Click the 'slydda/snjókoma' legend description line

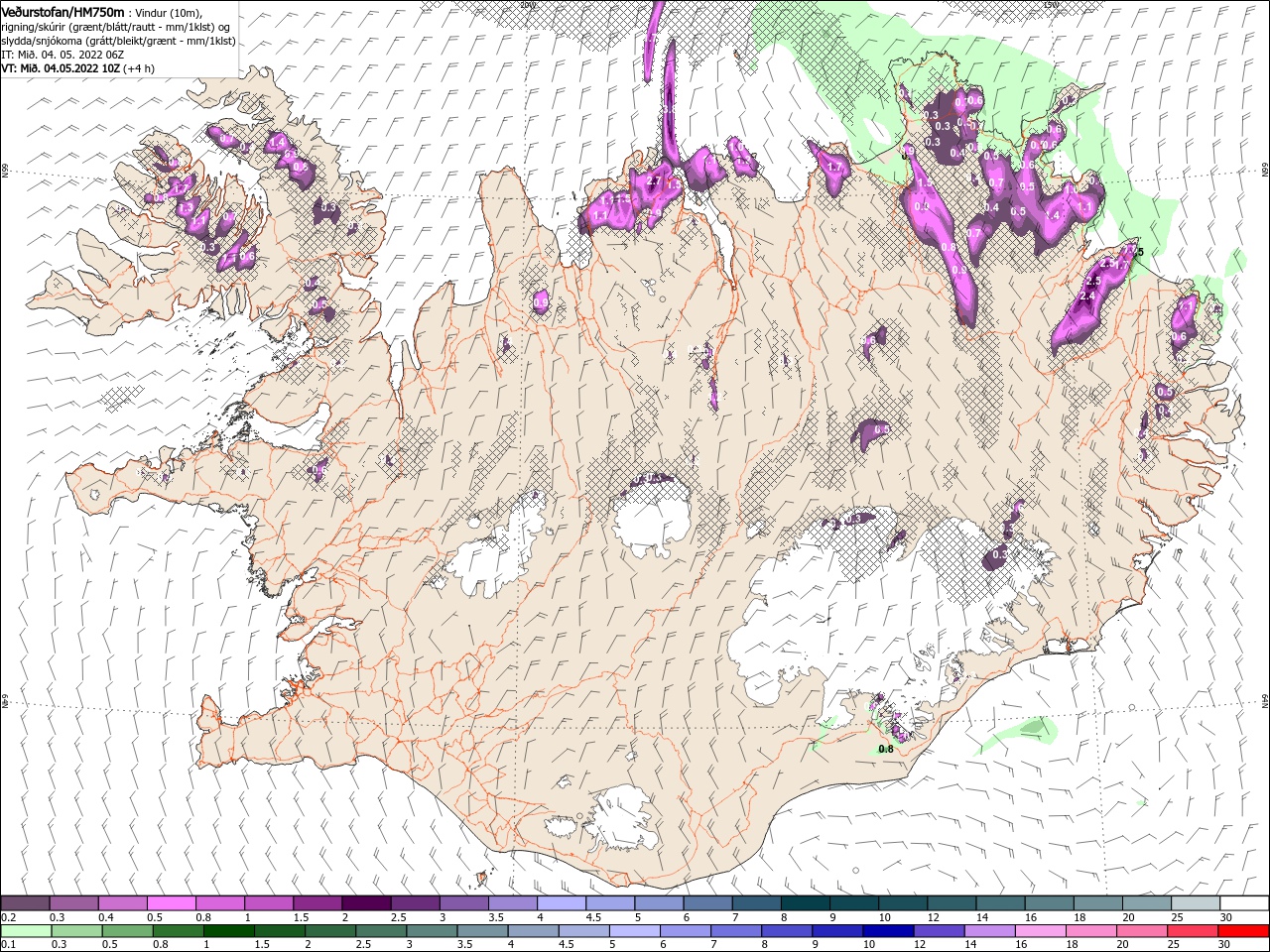119,41
